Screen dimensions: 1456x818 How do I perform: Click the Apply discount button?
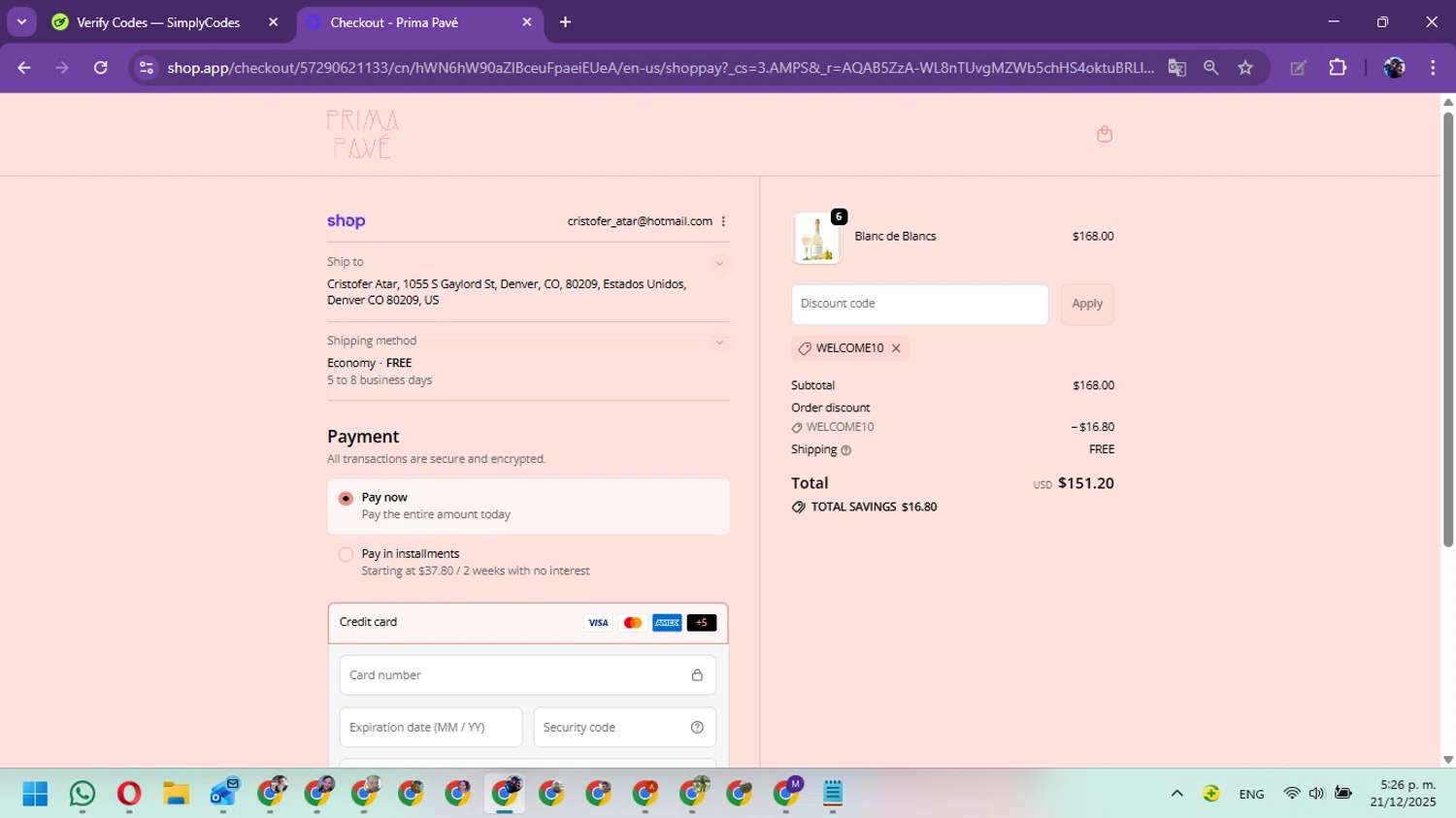[1087, 305]
